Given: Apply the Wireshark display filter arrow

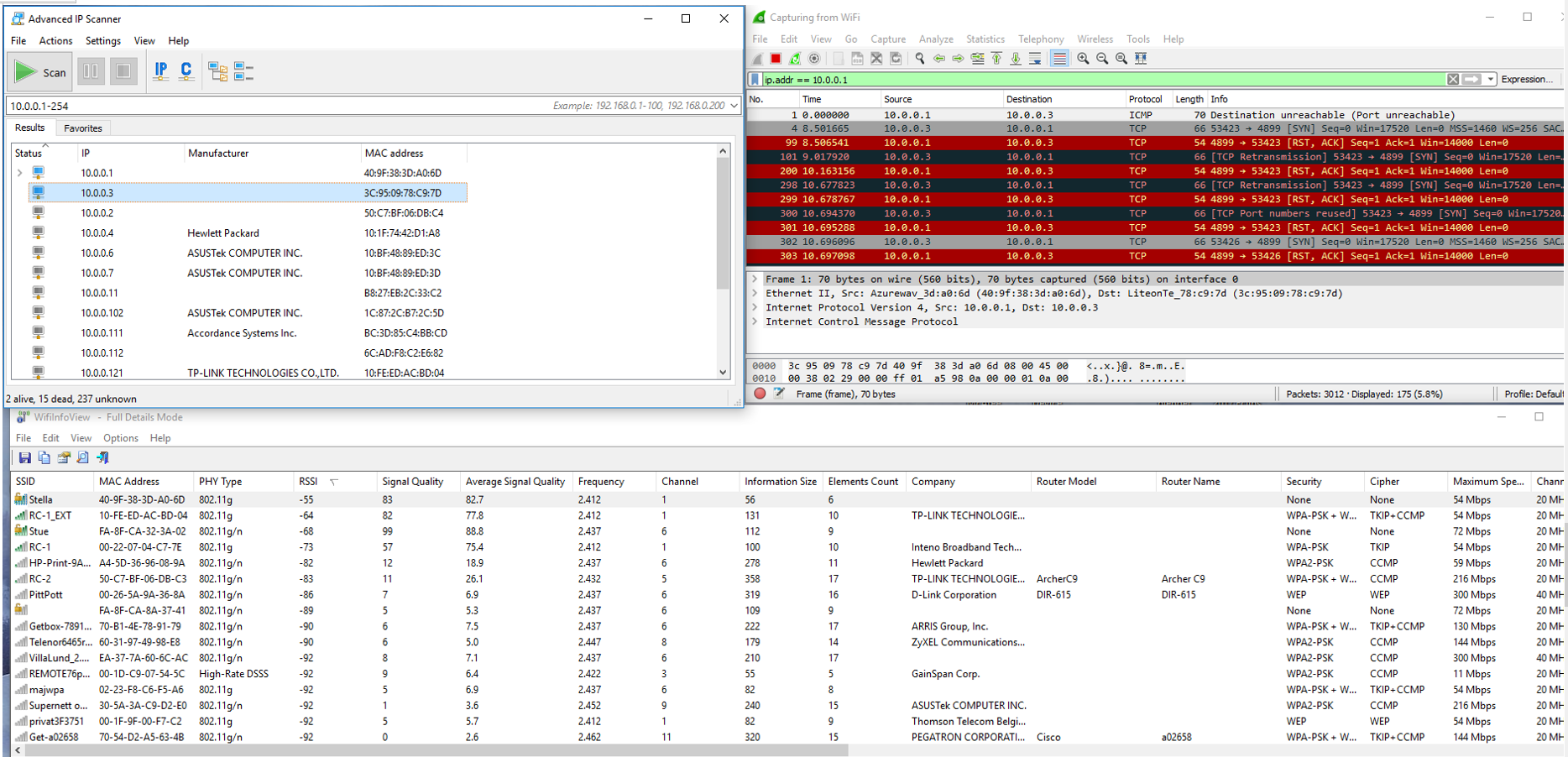Looking at the screenshot, I should click(x=1471, y=80).
